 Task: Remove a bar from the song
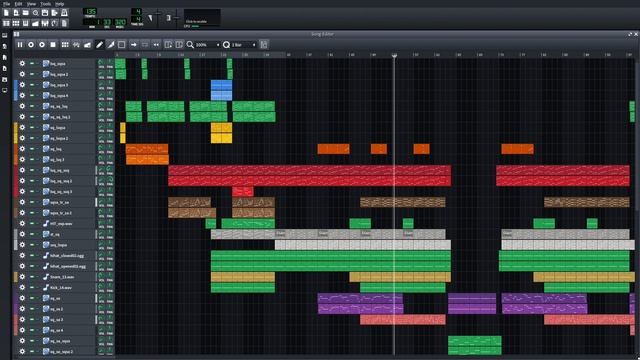pyautogui.click(x=179, y=44)
